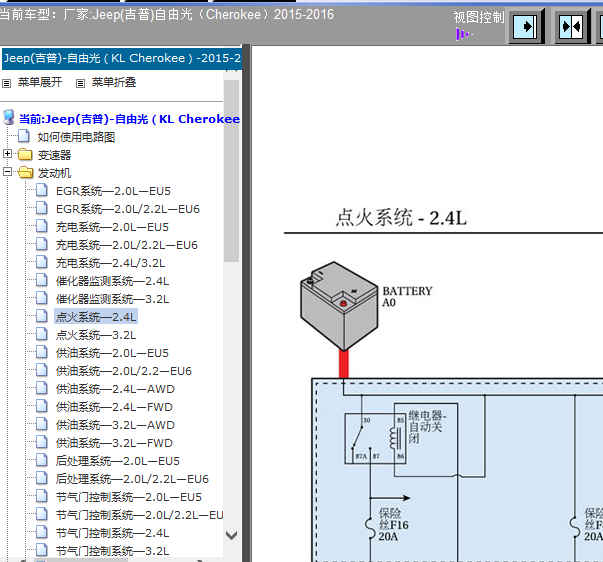Click the vertical splitter between panels
603x562 pixels.
246,303
